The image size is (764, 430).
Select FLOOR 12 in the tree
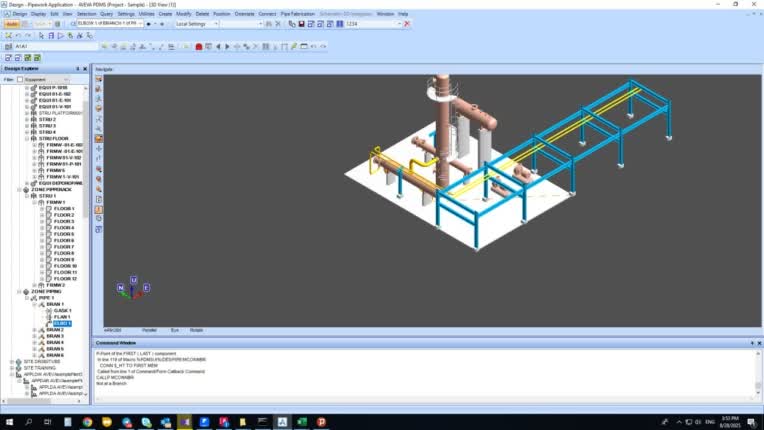65,279
